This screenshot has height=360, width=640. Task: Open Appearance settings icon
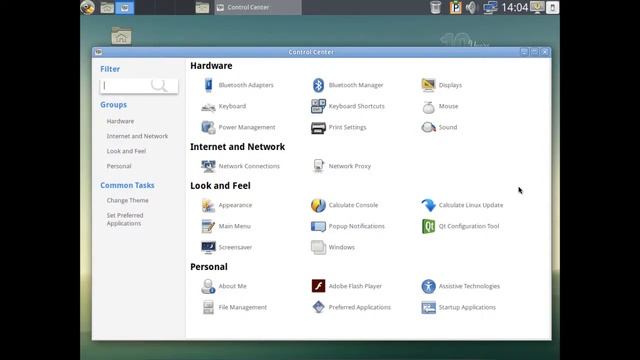(x=208, y=205)
